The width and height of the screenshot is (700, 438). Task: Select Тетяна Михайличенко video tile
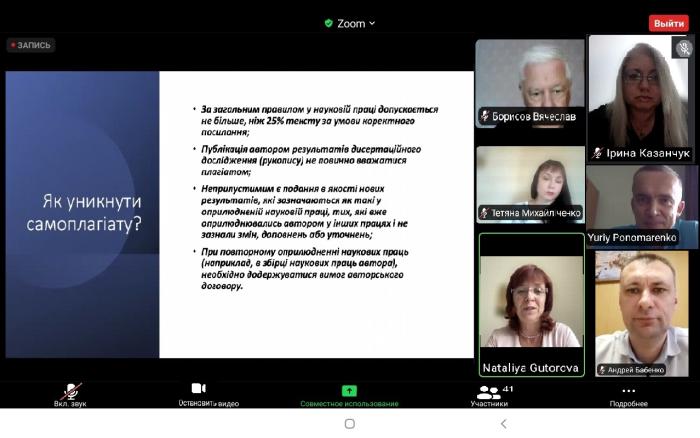(529, 183)
